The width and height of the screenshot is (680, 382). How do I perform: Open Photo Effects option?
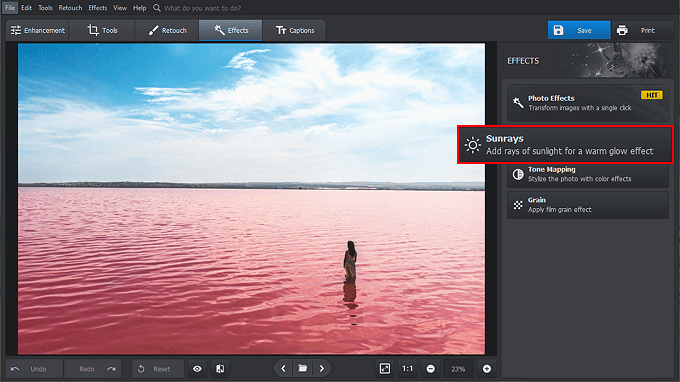pyautogui.click(x=588, y=103)
